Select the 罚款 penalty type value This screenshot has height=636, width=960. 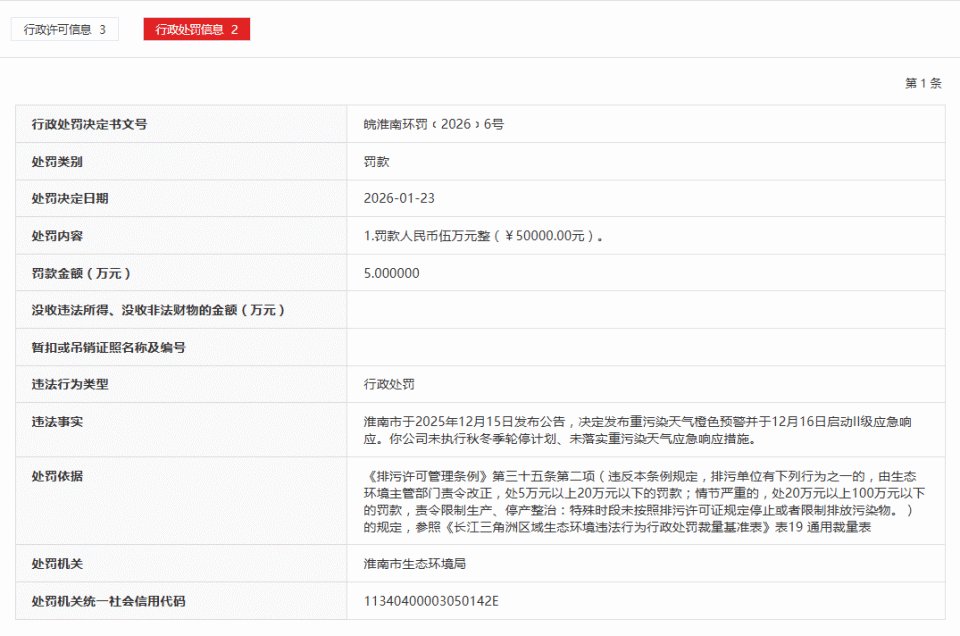click(x=377, y=162)
